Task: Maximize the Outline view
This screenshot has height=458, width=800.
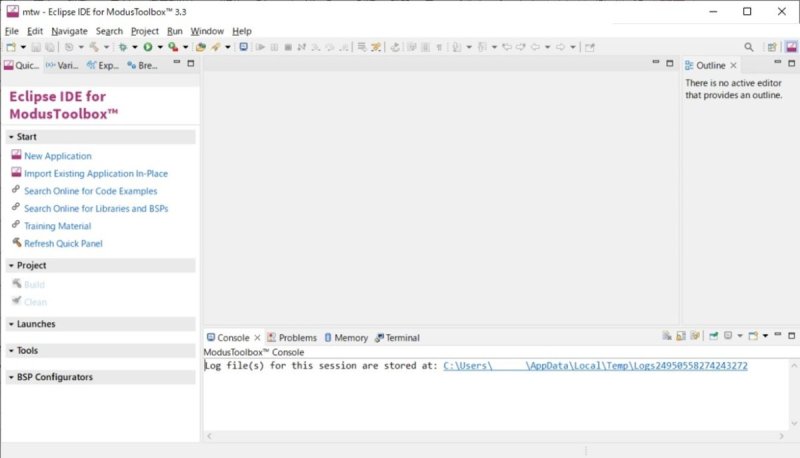Action: pyautogui.click(x=791, y=63)
